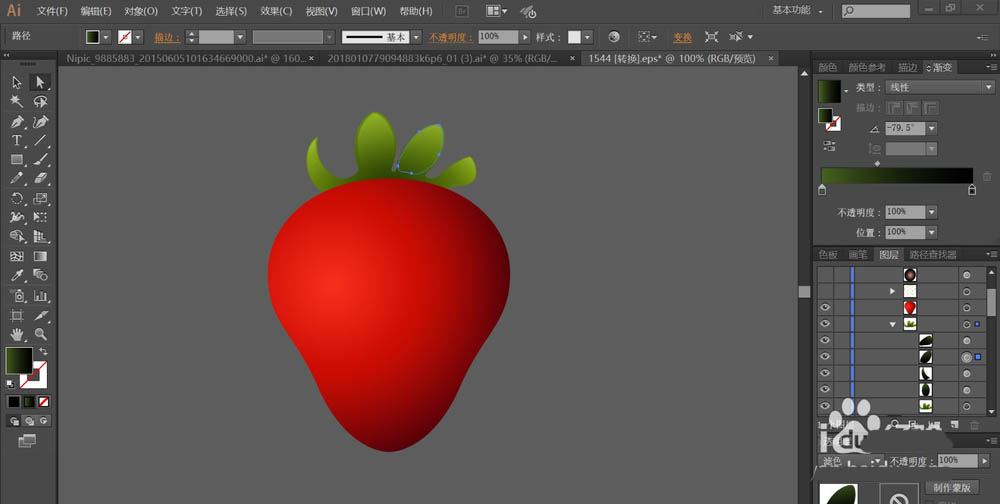Select the Selection (black arrow) tool
This screenshot has height=504, width=1000.
17,82
